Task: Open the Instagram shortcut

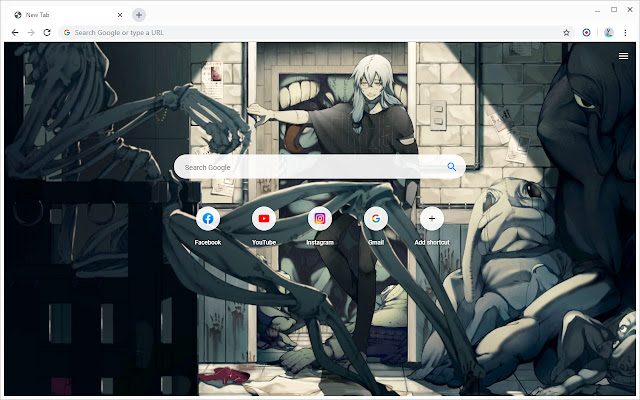Action: click(320, 219)
